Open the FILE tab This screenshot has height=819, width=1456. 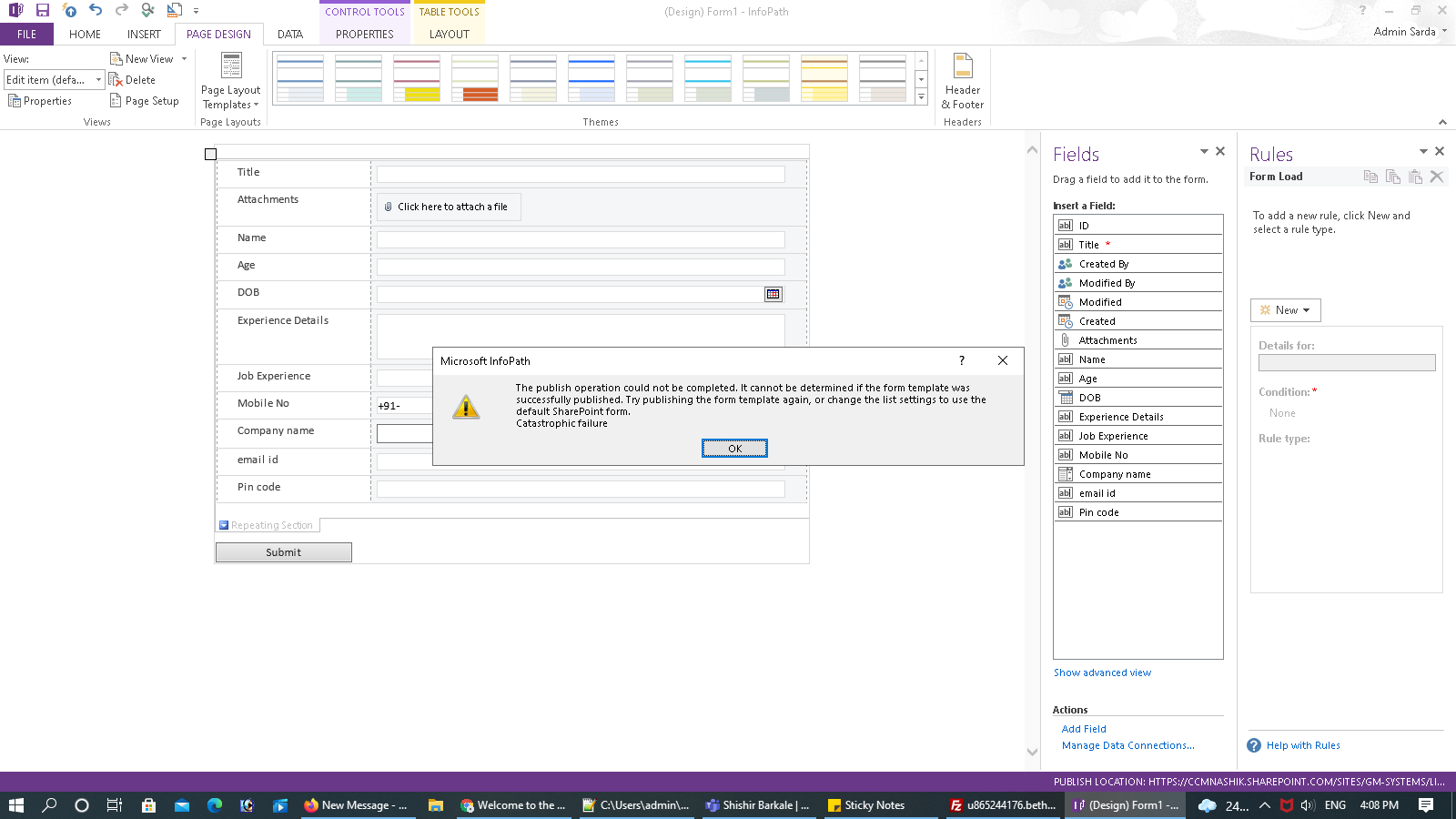point(26,34)
